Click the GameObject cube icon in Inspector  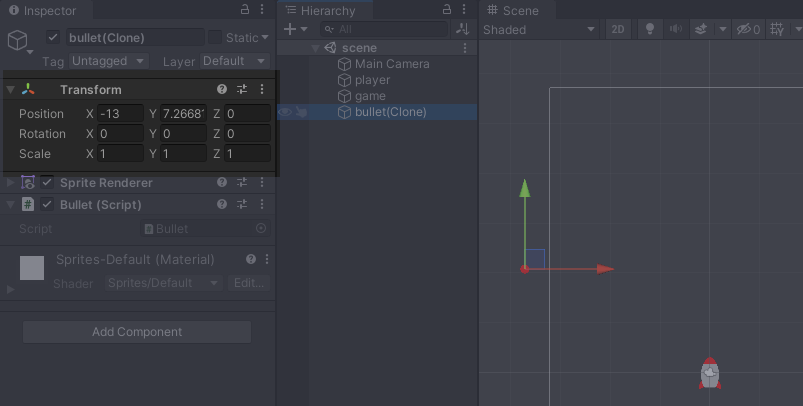click(x=17, y=40)
